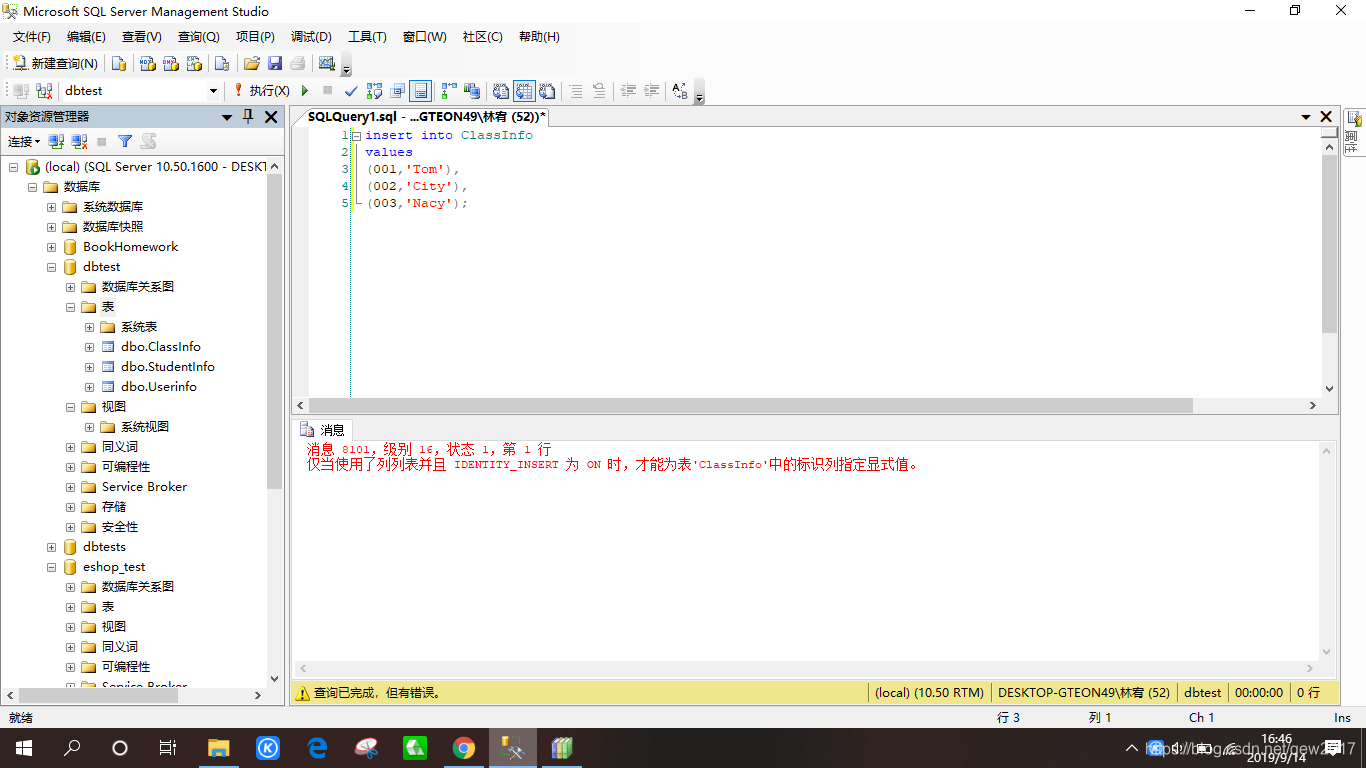Parse the query with the blue checkmark
The image size is (1366, 768).
(x=351, y=91)
